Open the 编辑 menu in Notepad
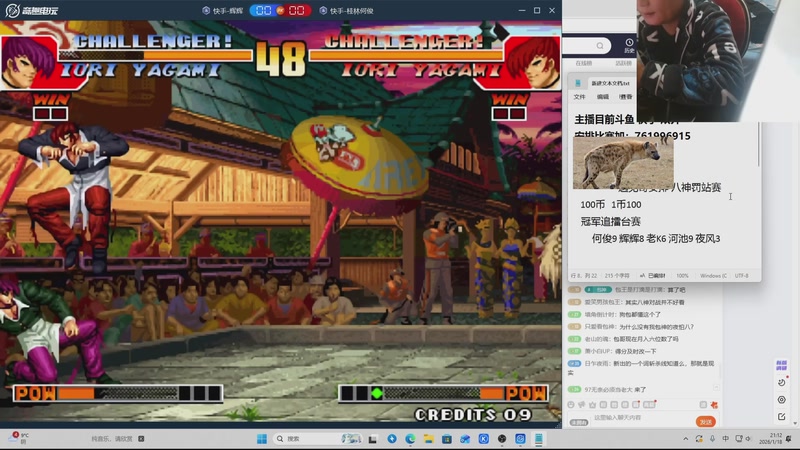 pyautogui.click(x=603, y=96)
